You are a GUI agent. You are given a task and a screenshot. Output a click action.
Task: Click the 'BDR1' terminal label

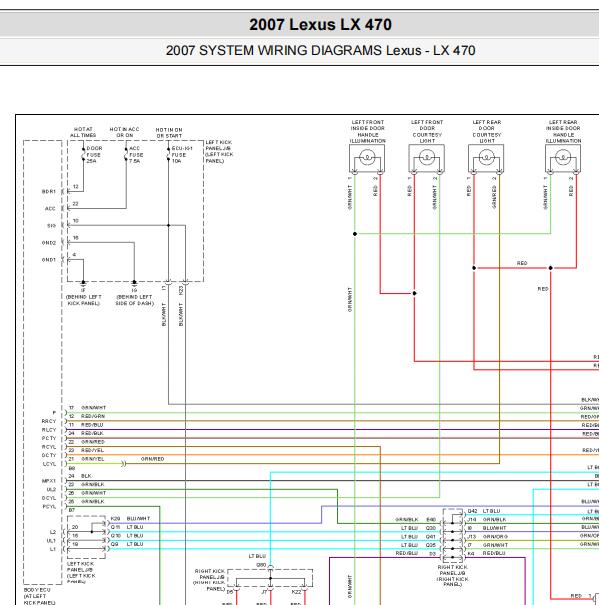pos(49,191)
